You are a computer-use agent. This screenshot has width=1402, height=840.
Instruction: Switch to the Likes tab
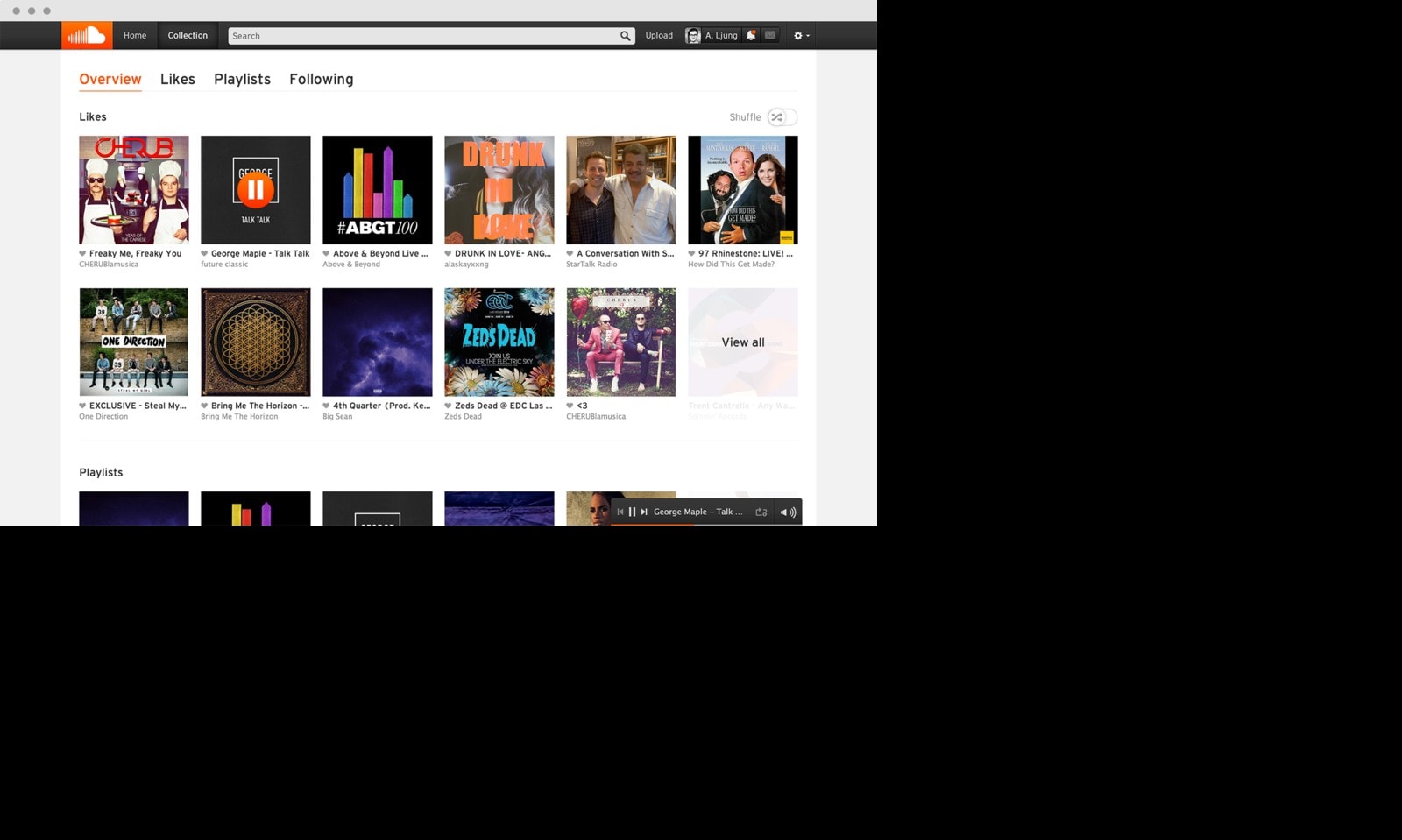[x=178, y=79]
